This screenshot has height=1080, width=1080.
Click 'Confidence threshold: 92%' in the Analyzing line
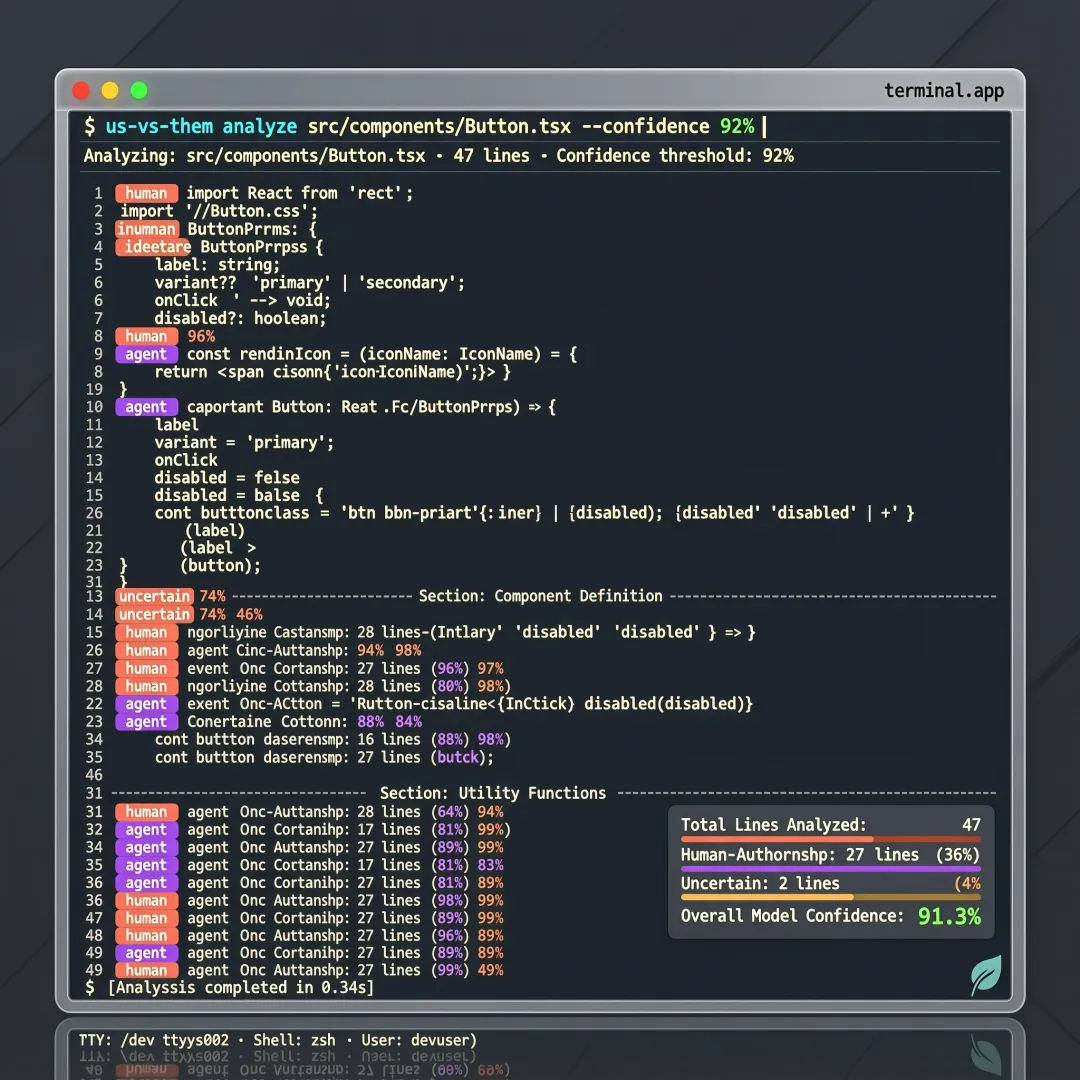675,156
